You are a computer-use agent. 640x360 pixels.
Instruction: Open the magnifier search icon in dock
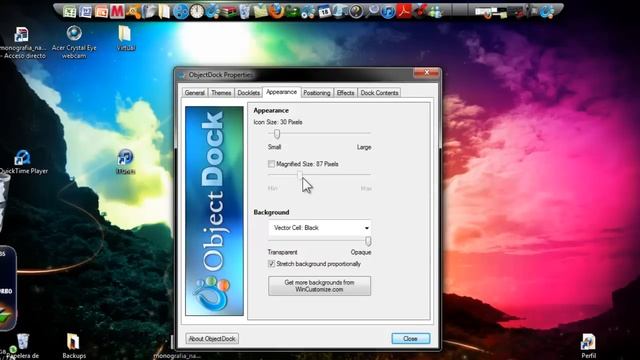coord(372,11)
